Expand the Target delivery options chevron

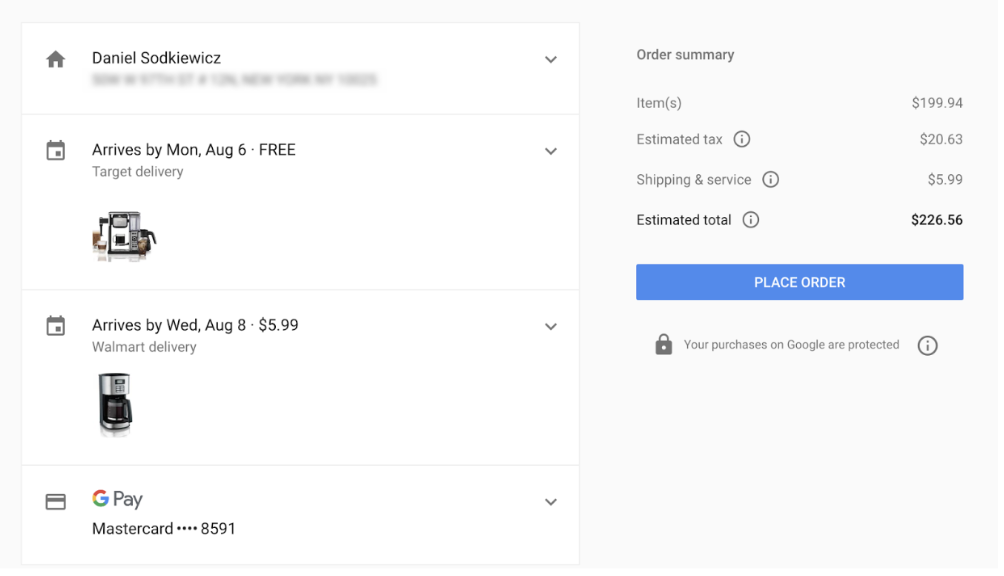point(551,152)
